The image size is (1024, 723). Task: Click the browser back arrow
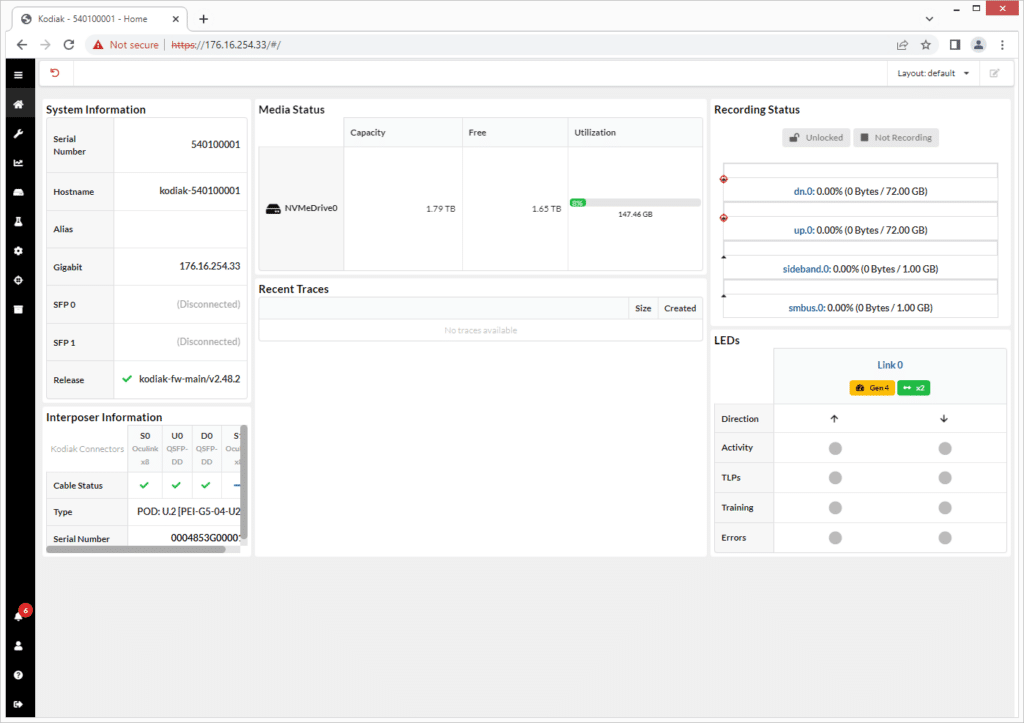[22, 44]
